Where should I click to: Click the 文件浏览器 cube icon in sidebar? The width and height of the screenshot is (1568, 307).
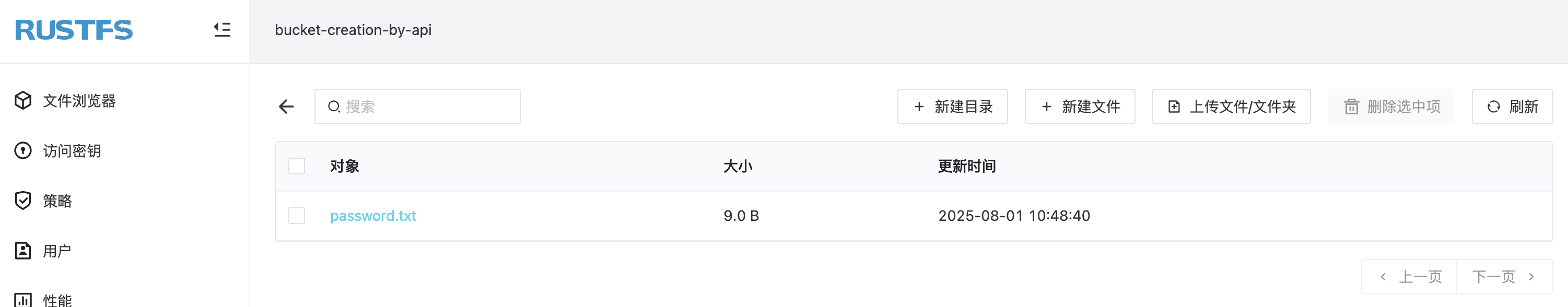[x=22, y=101]
